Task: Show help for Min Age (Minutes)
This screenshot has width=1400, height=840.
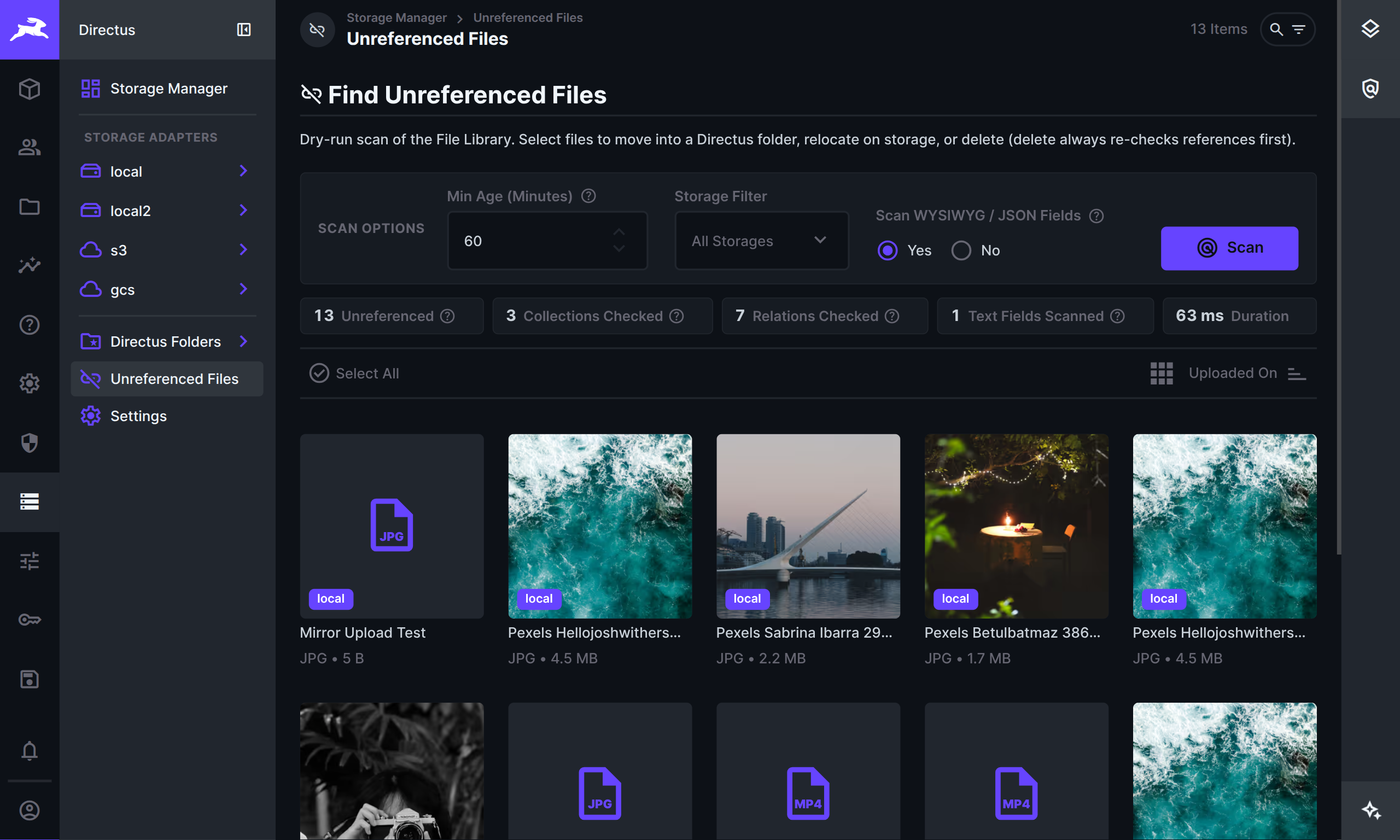Action: (x=588, y=196)
